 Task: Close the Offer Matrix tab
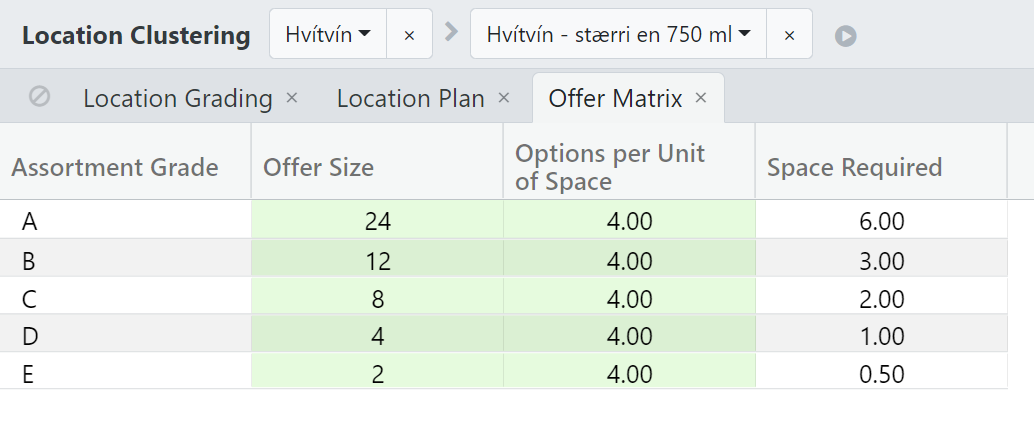[701, 98]
